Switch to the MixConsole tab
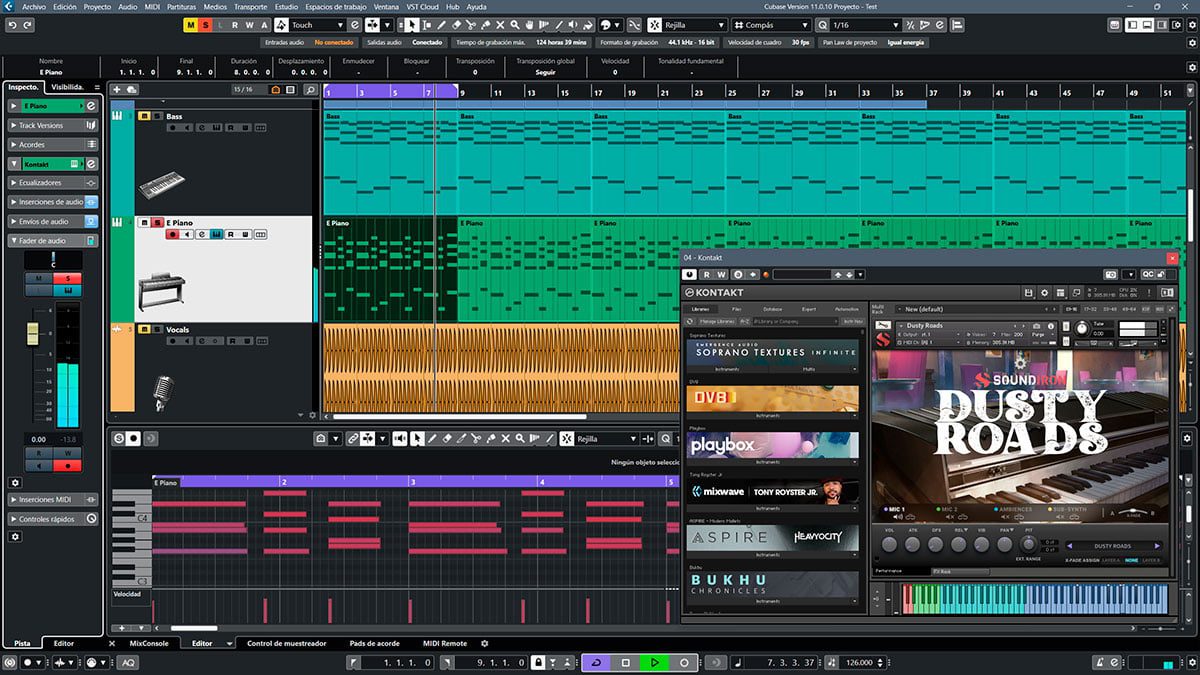 (x=149, y=643)
